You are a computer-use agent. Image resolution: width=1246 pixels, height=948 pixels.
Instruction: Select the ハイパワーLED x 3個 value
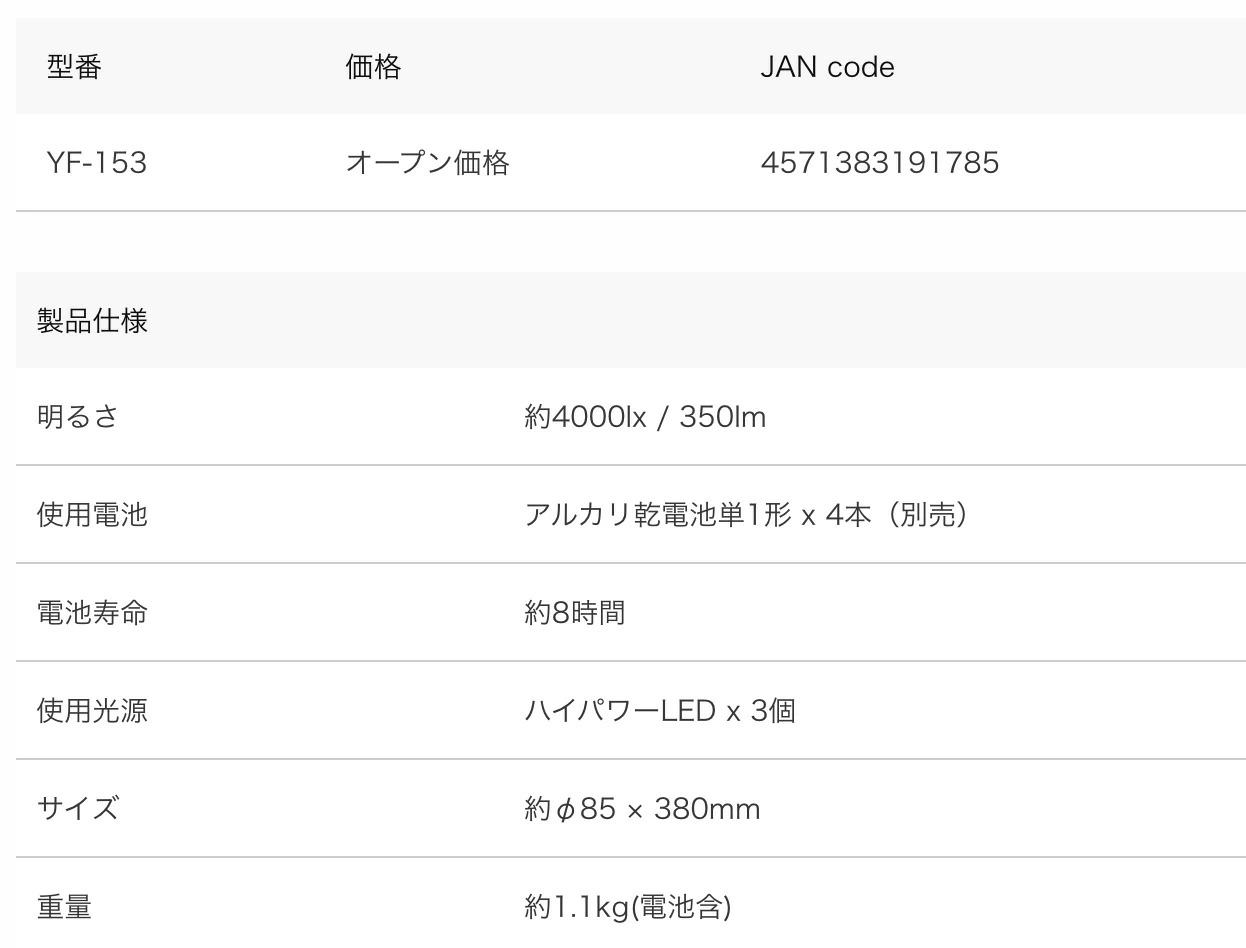pyautogui.click(x=660, y=710)
